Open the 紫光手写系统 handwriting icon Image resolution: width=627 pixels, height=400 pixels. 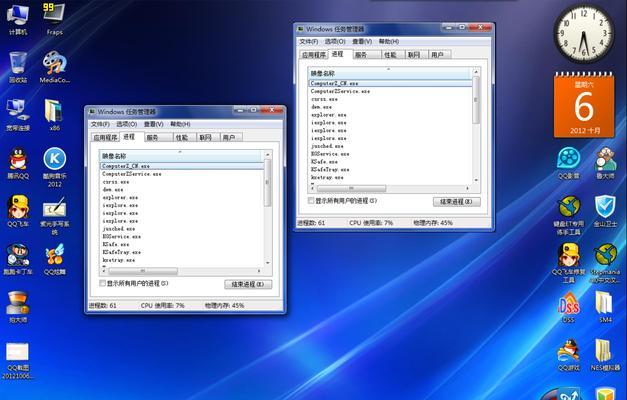(54, 215)
